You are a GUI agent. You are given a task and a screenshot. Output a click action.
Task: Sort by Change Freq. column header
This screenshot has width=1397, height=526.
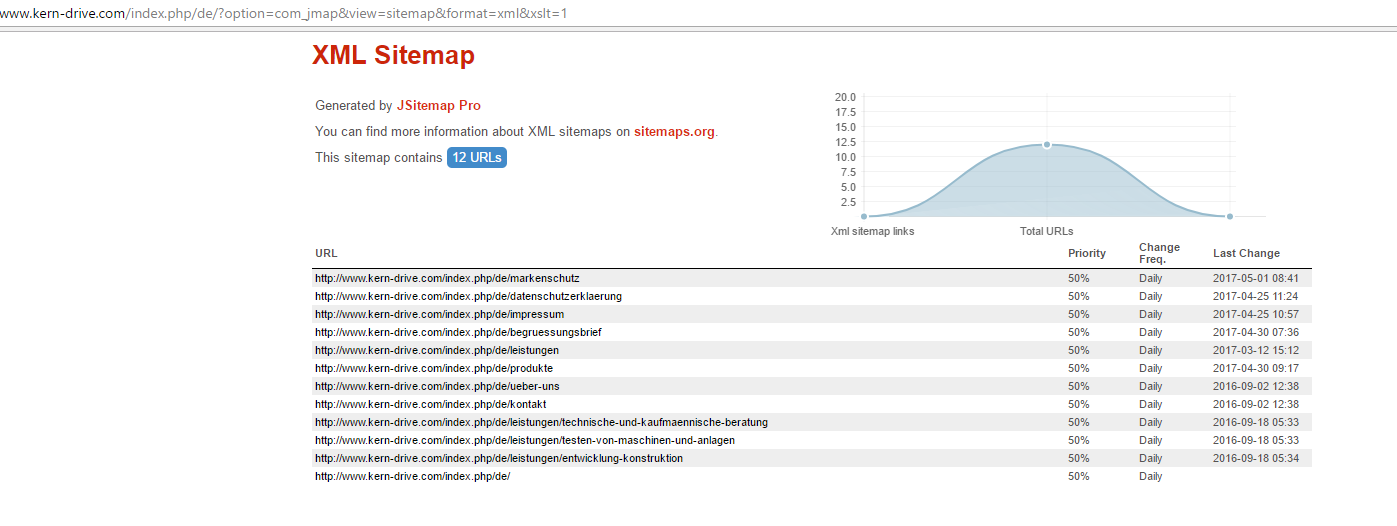[1159, 253]
